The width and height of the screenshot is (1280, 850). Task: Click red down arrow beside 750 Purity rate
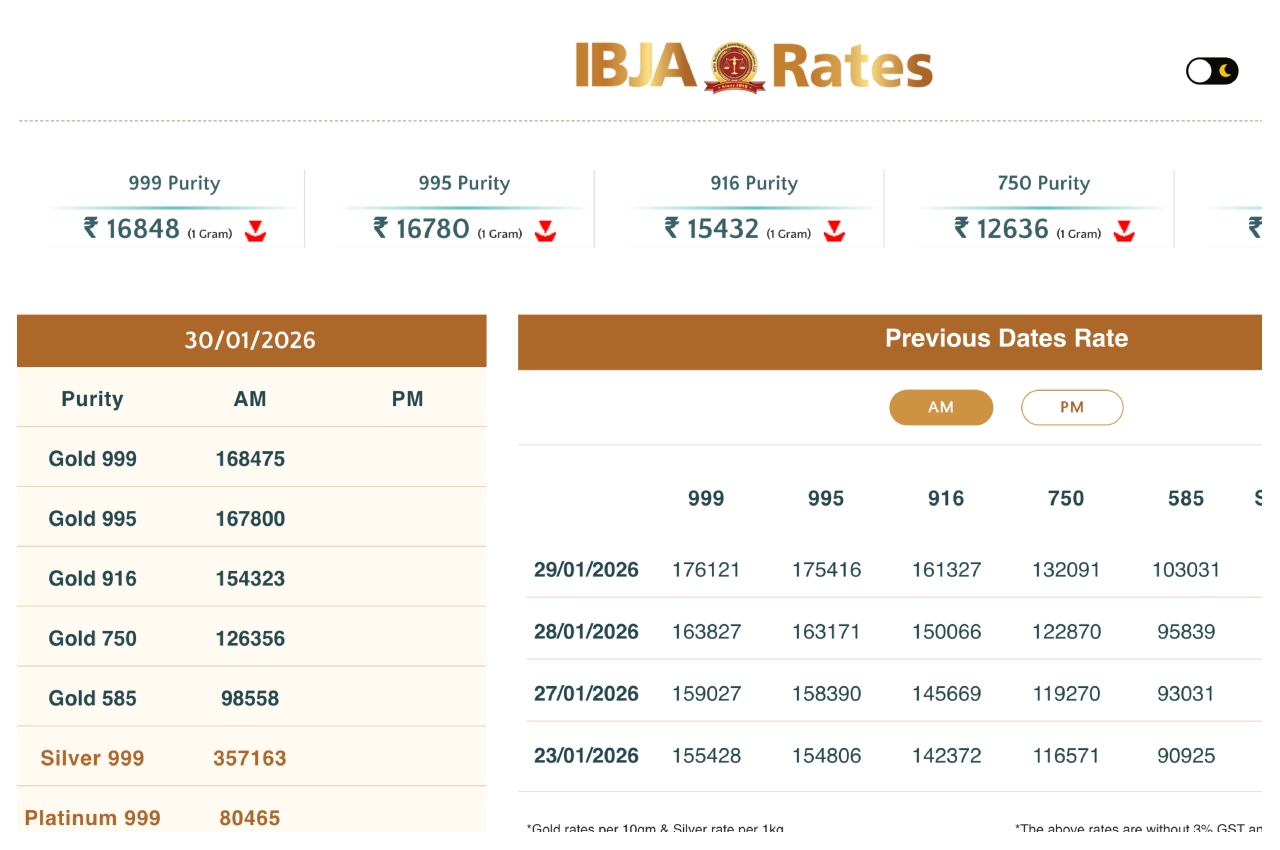(1124, 232)
